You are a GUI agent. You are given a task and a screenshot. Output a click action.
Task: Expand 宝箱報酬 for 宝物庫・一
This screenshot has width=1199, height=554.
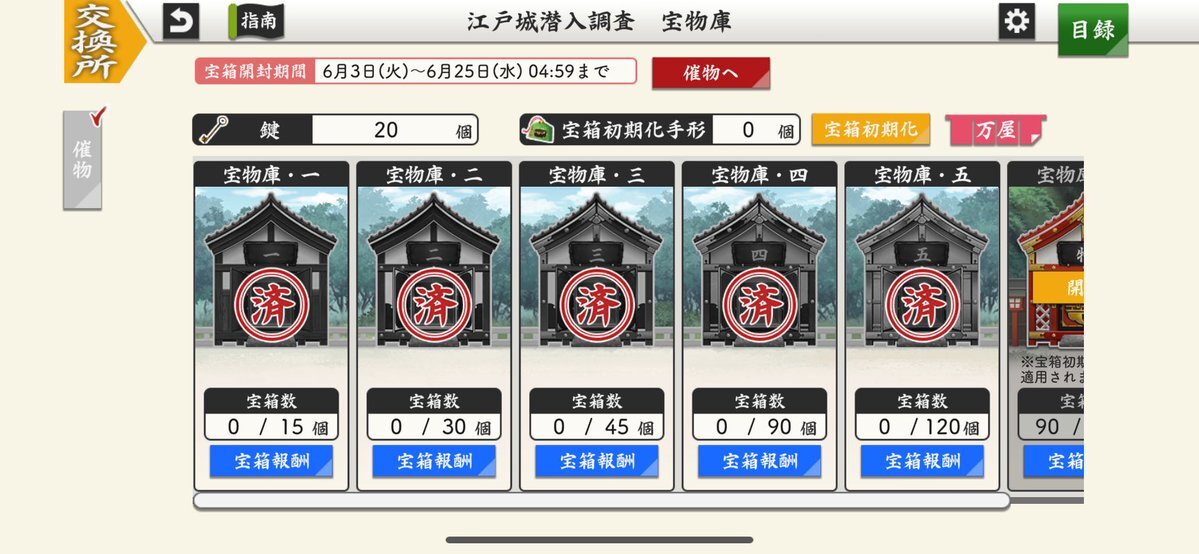pyautogui.click(x=271, y=461)
